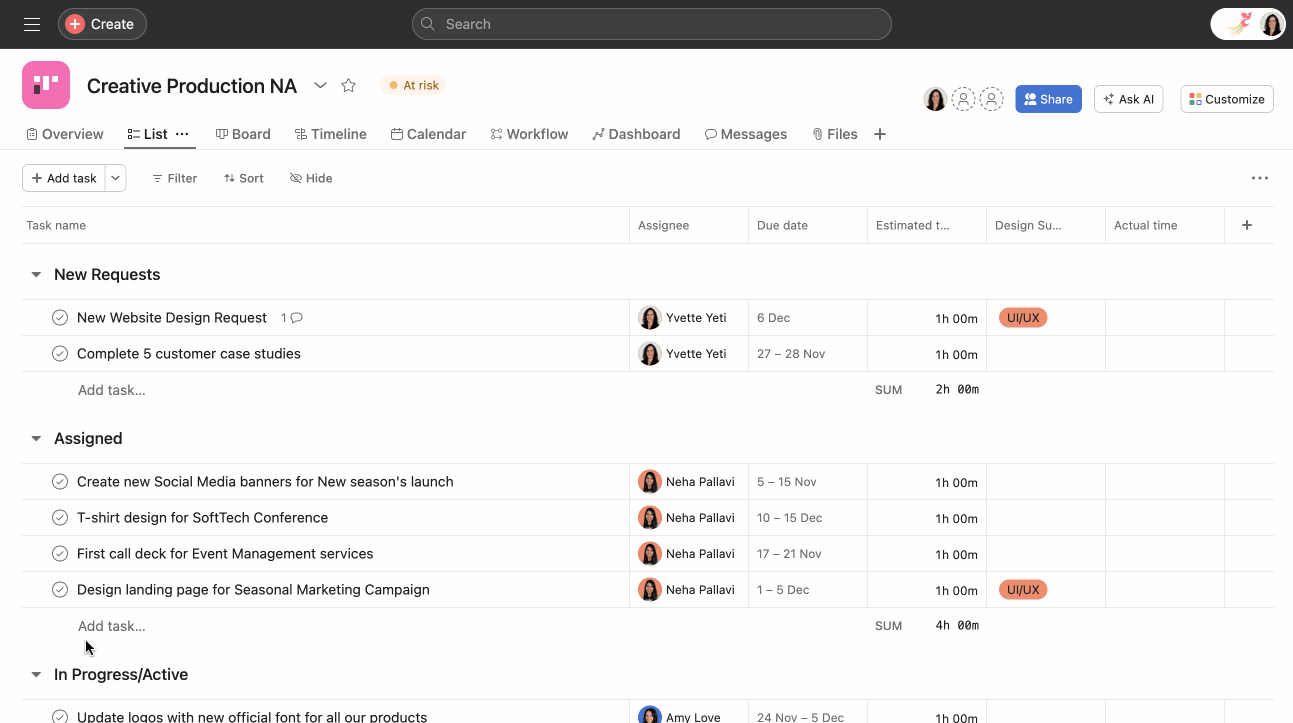Open the hamburger navigation menu

click(x=32, y=24)
